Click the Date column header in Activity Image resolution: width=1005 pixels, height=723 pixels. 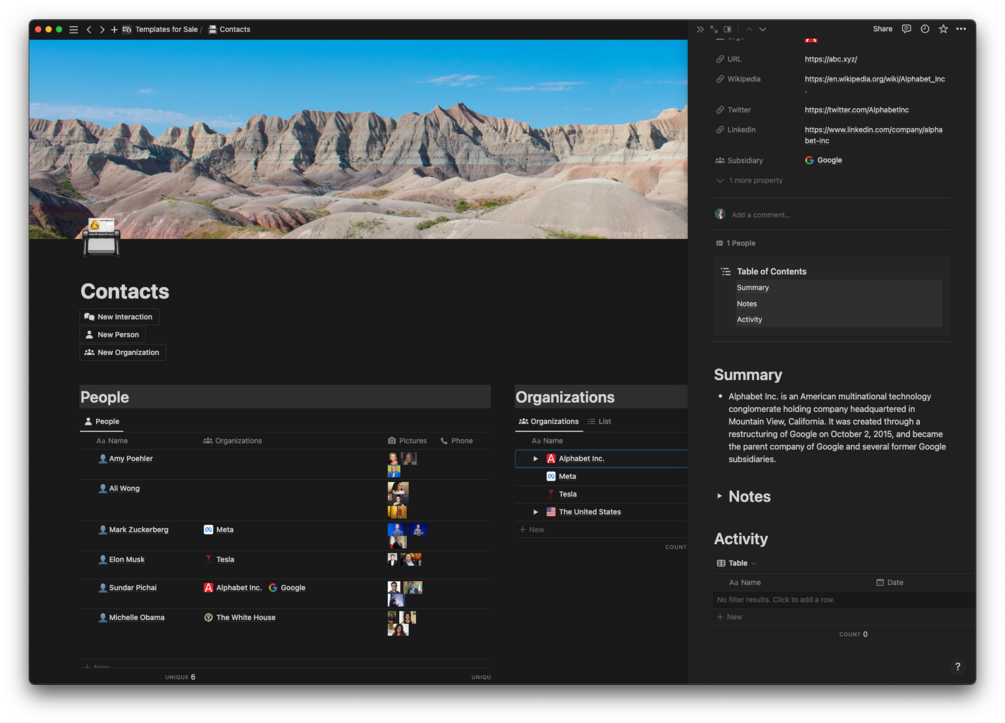890,583
